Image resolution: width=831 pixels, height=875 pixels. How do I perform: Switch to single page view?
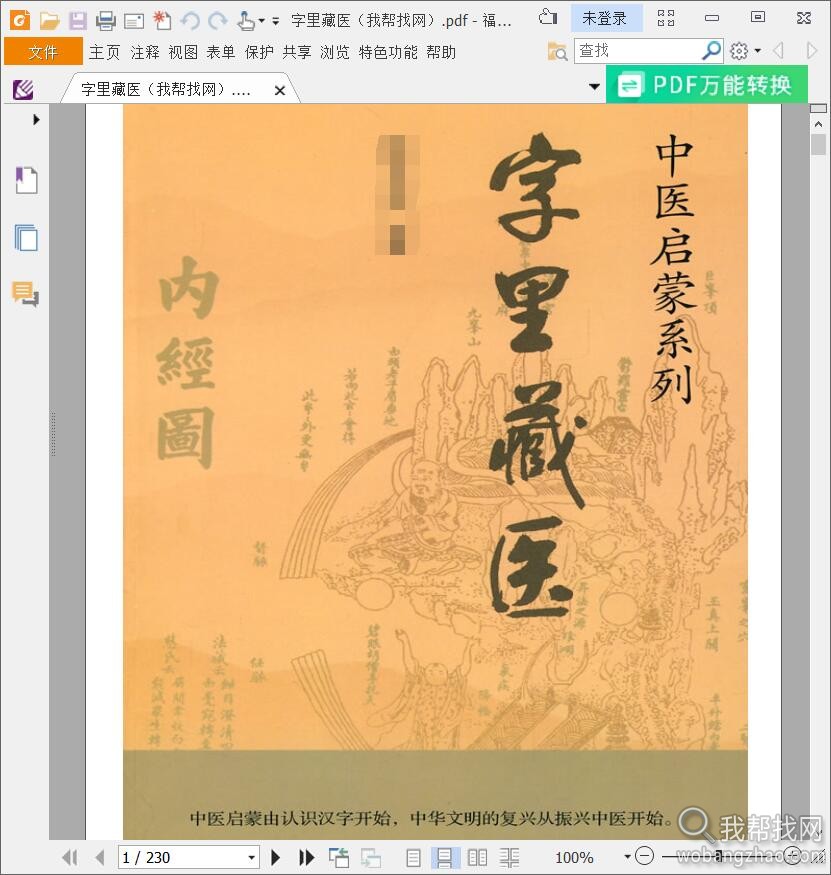click(x=414, y=857)
